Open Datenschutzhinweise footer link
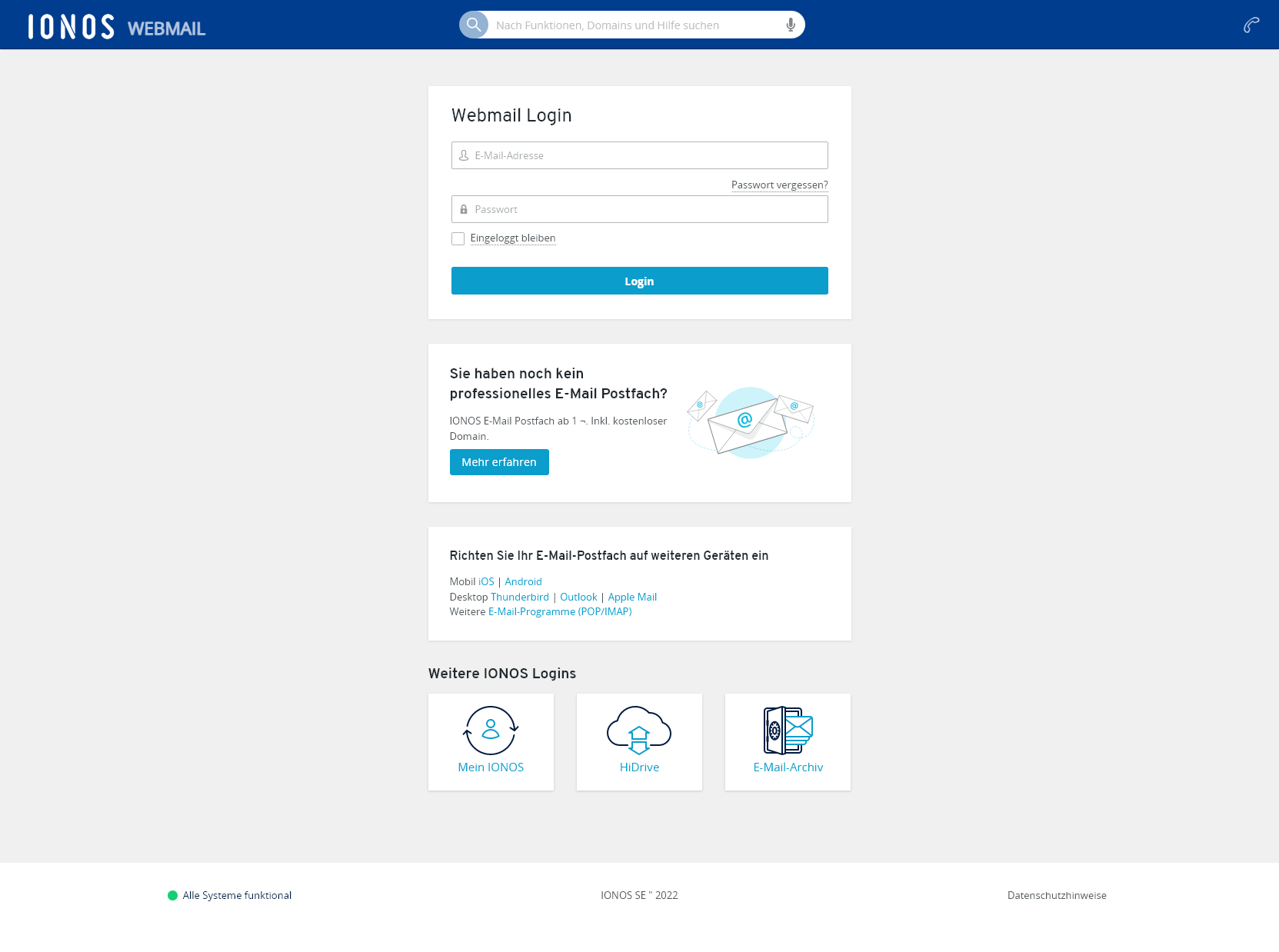This screenshot has height=952, width=1279. 1057,895
